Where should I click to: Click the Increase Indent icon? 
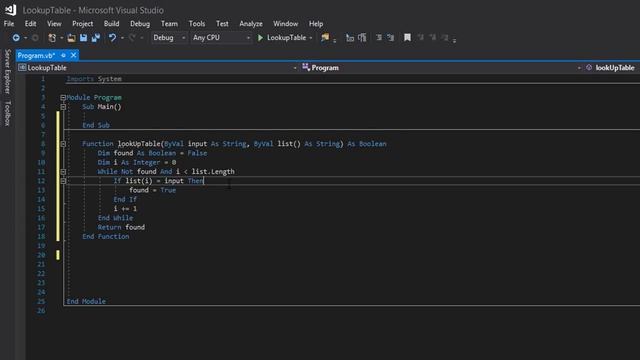coord(391,38)
